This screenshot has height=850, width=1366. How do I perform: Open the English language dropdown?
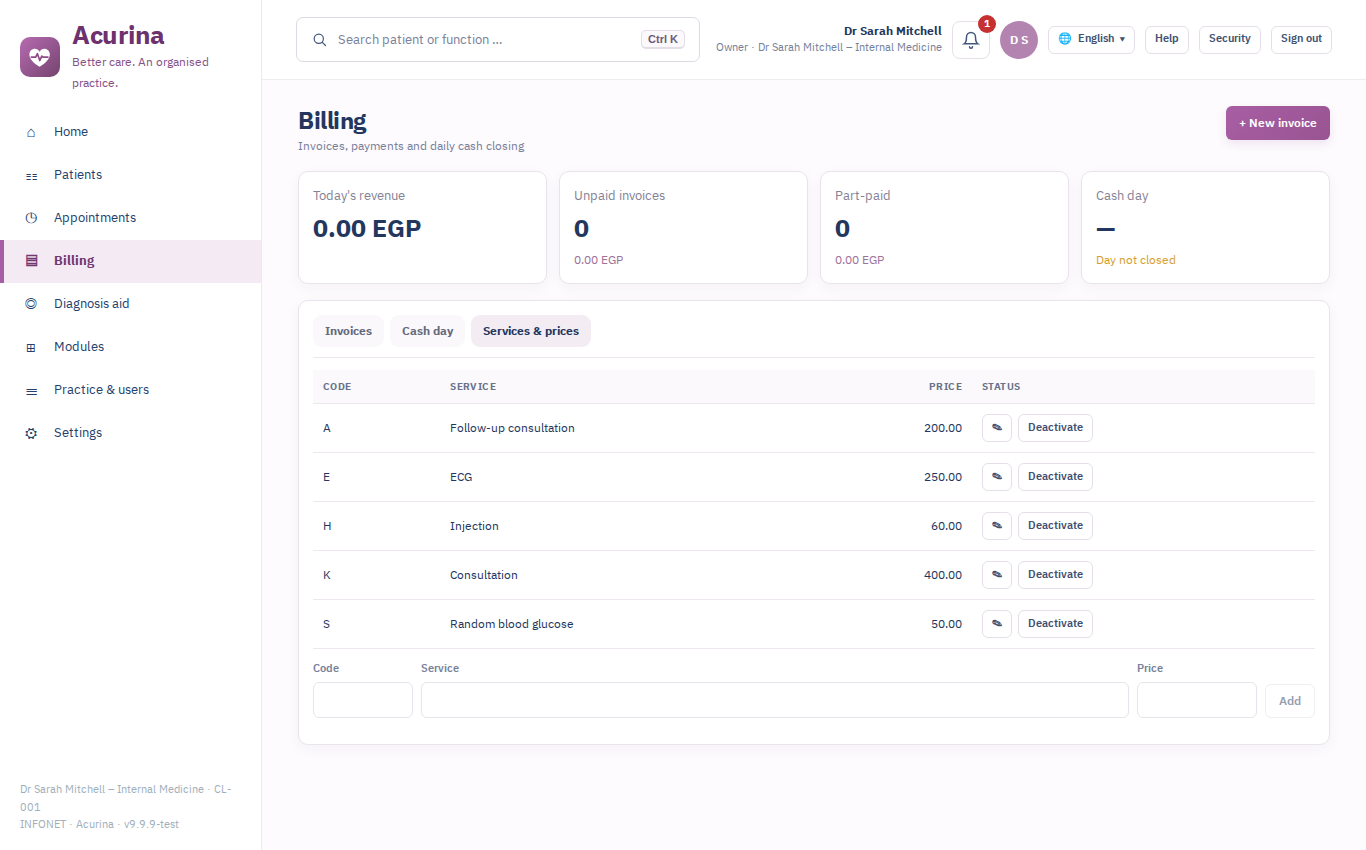click(1091, 39)
